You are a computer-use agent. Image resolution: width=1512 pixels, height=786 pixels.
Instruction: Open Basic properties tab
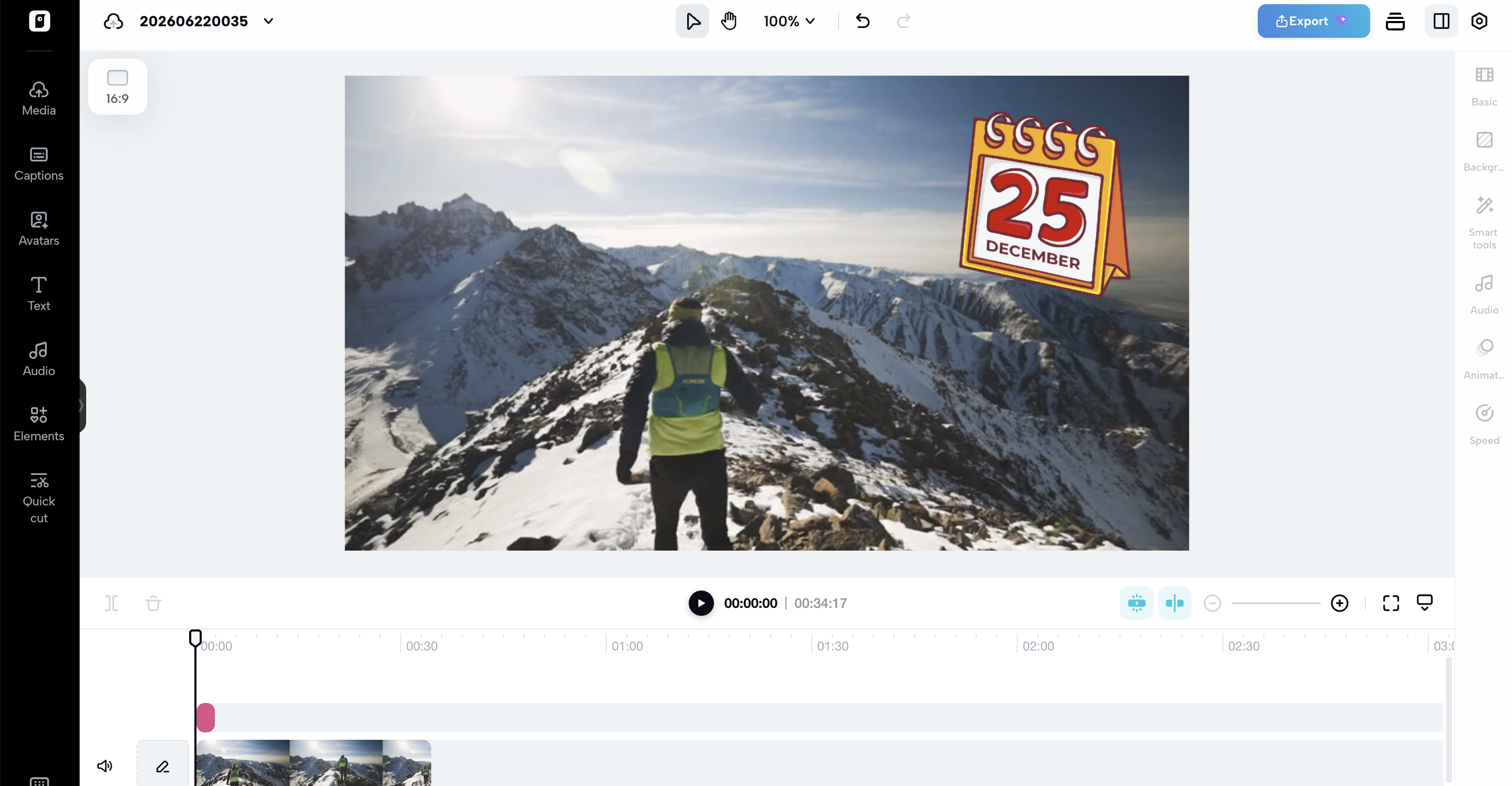pyautogui.click(x=1484, y=86)
